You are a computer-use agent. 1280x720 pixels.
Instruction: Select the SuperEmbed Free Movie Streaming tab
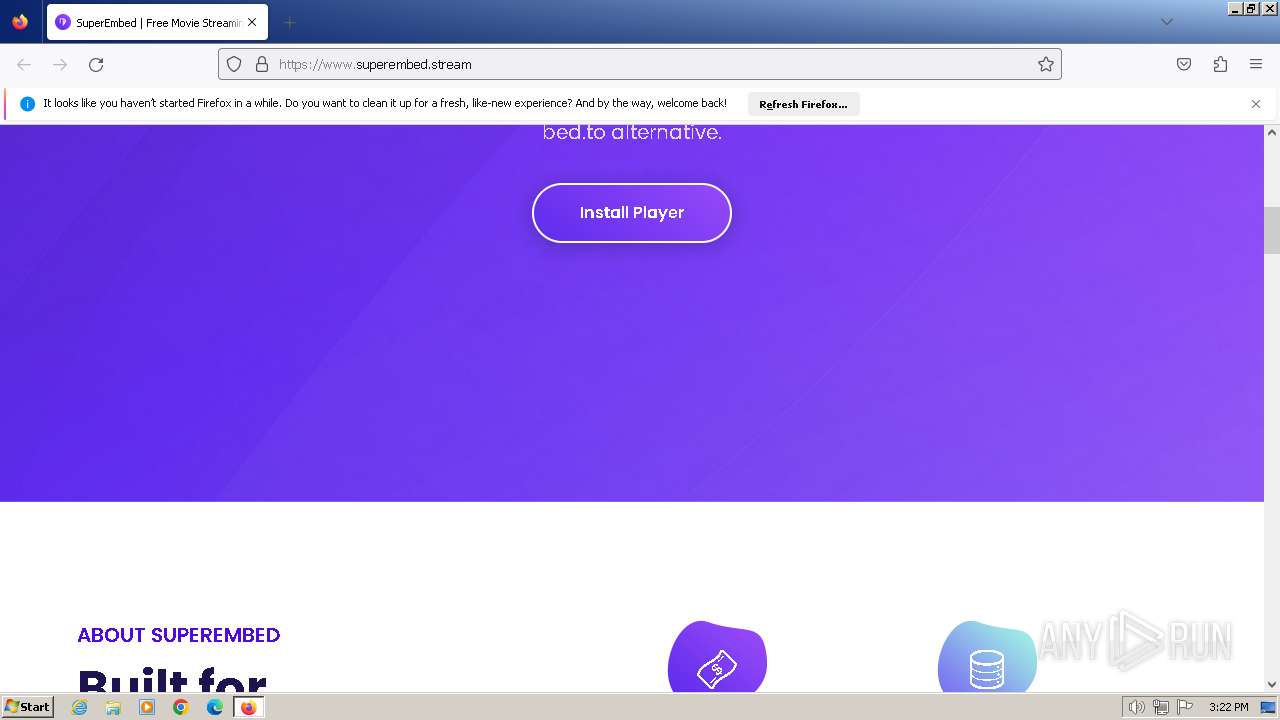tap(157, 22)
